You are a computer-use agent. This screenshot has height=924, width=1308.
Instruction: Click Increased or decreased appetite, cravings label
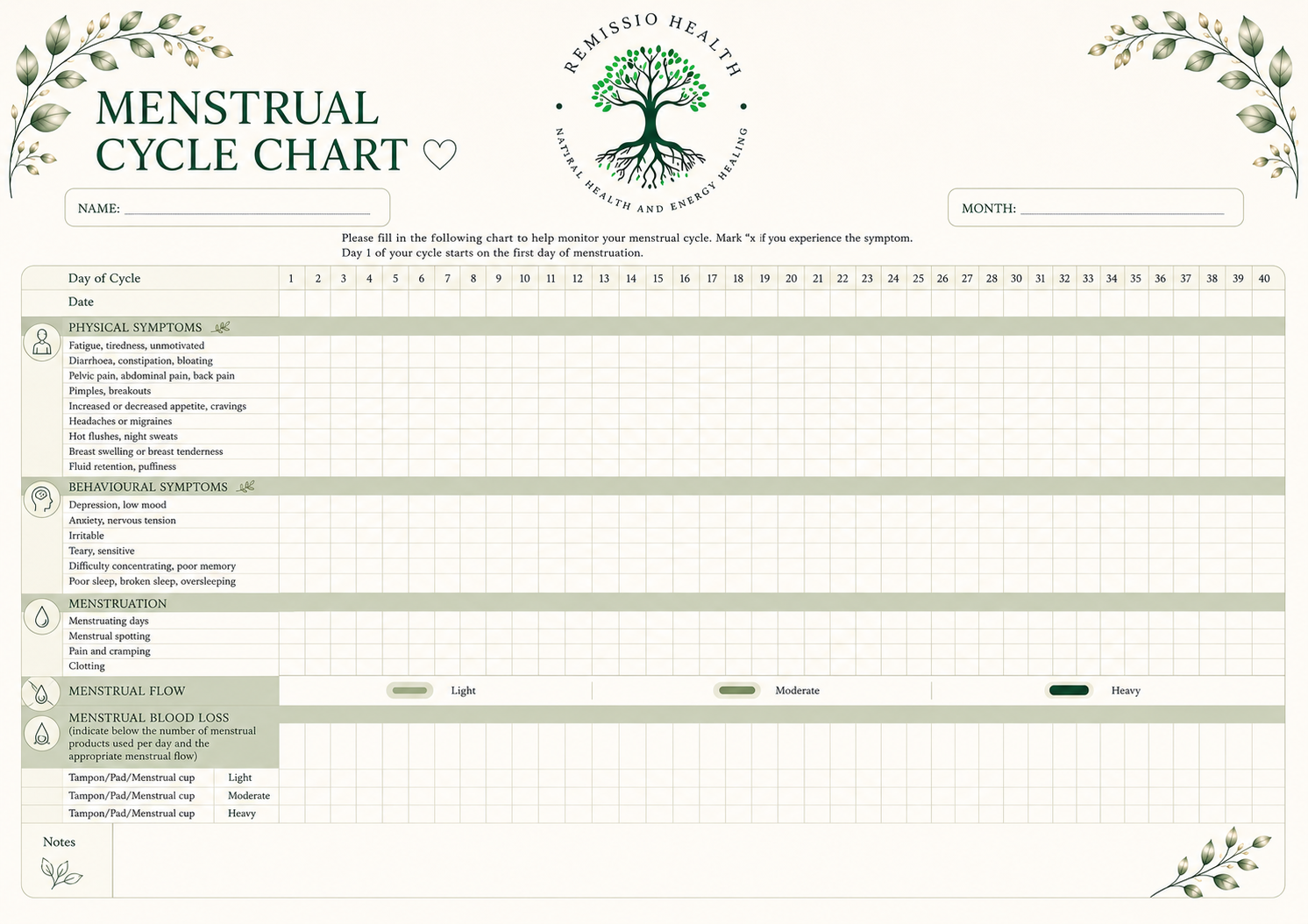[158, 406]
